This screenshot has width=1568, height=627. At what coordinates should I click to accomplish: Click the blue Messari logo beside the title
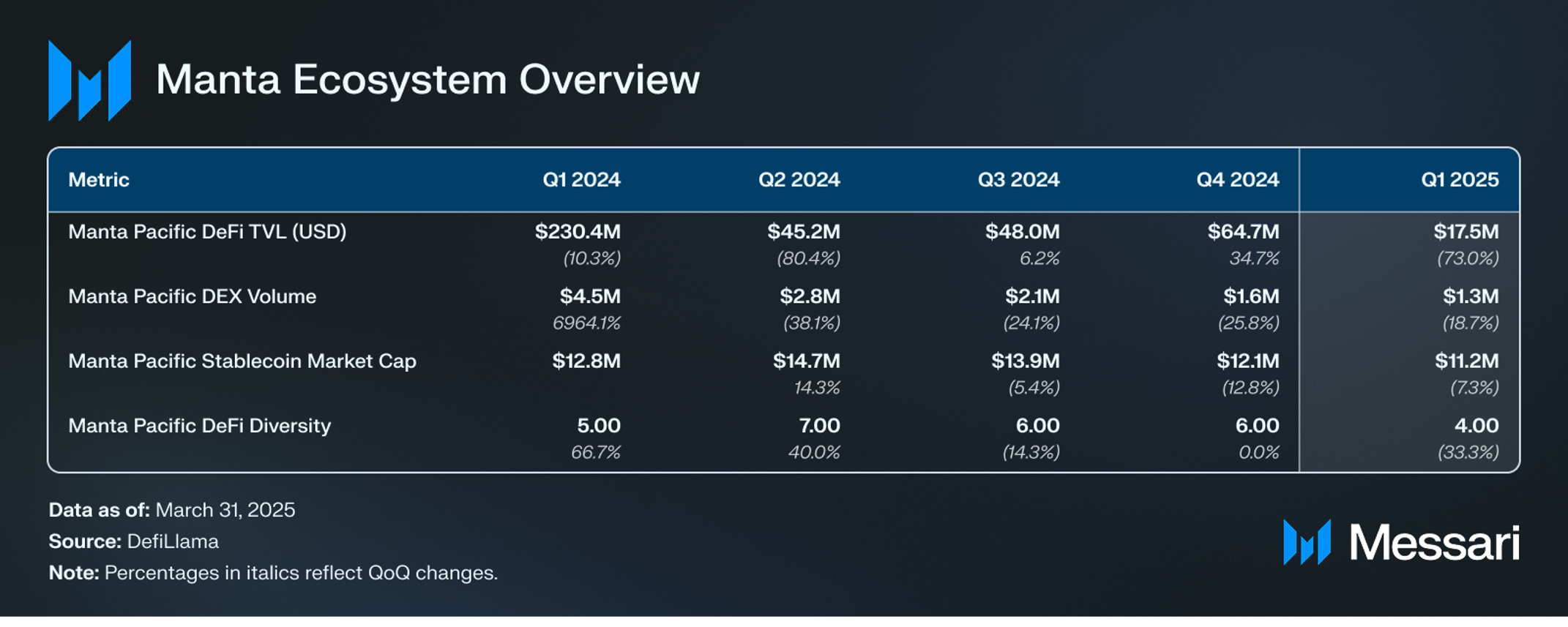click(x=90, y=80)
